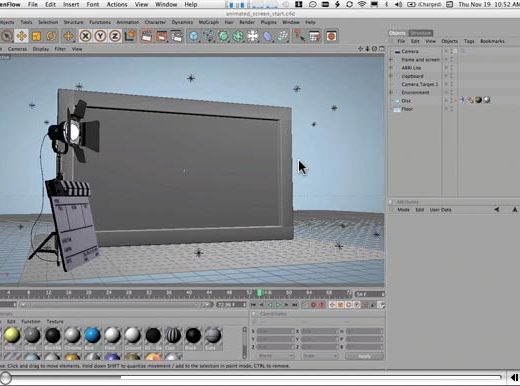Viewport: 520px width, 386px height.
Task: Go back in Attributes with left arrow
Action: 497,210
